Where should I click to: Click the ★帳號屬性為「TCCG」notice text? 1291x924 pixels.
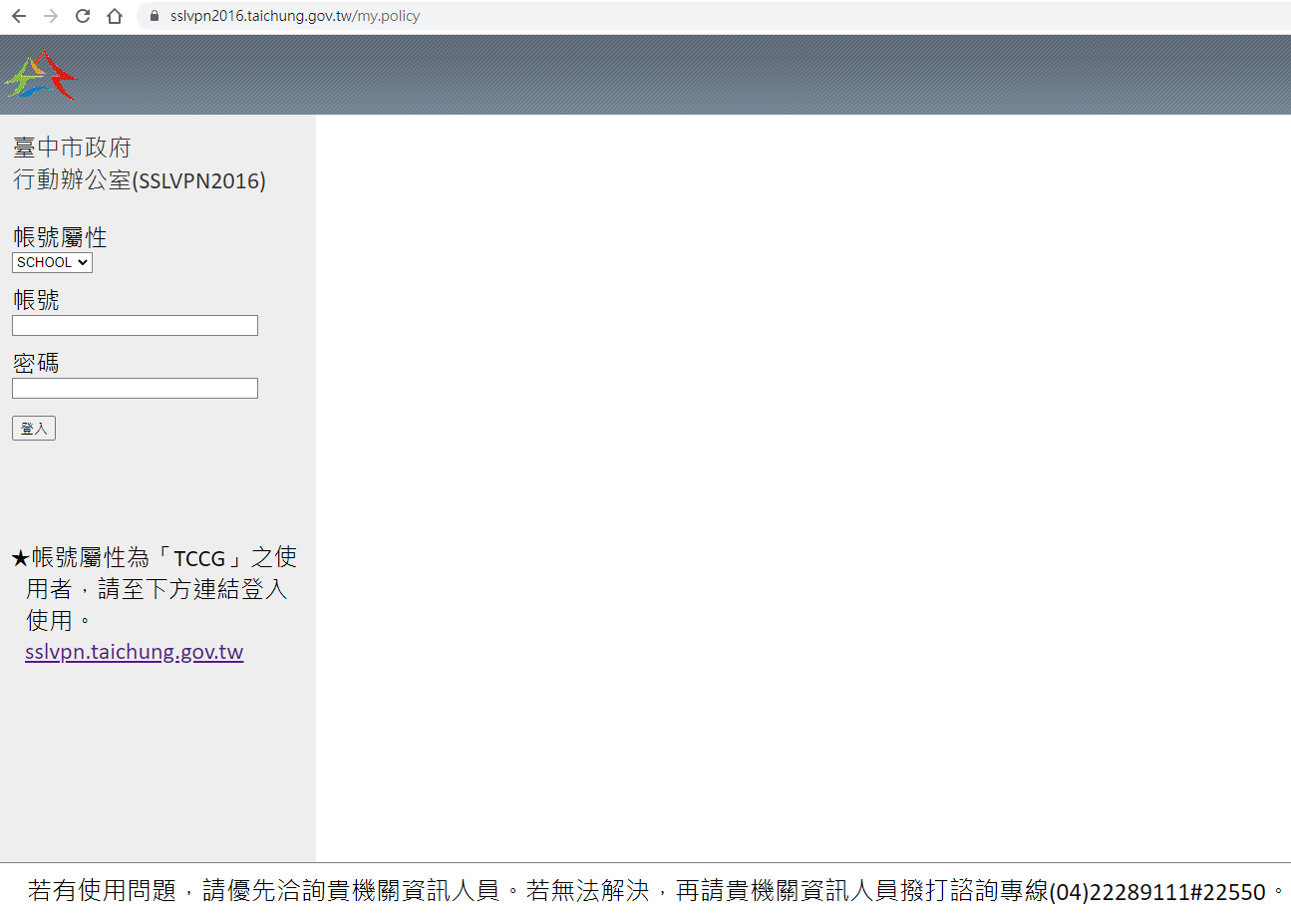(155, 588)
